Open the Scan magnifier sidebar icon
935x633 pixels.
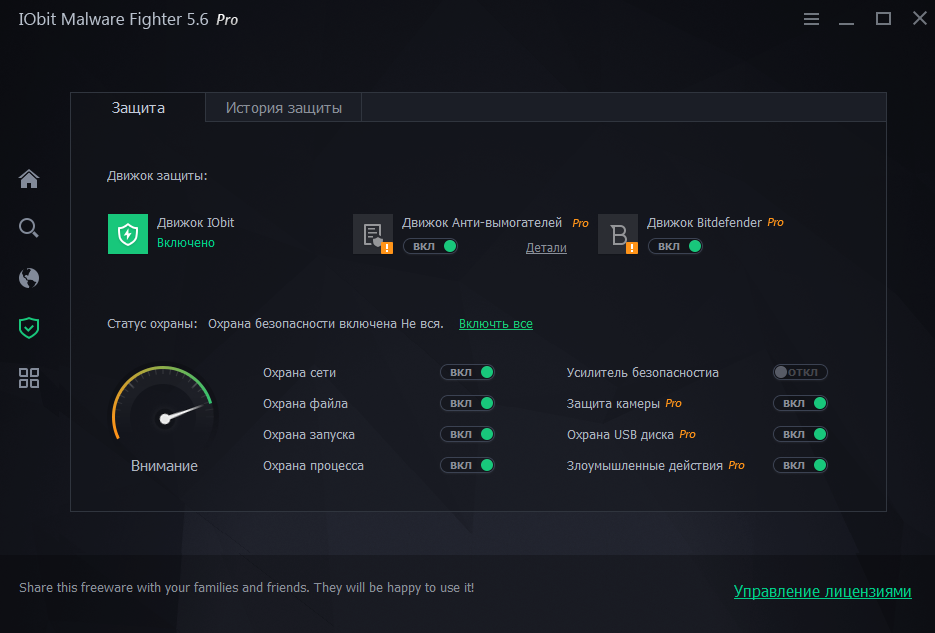(29, 228)
